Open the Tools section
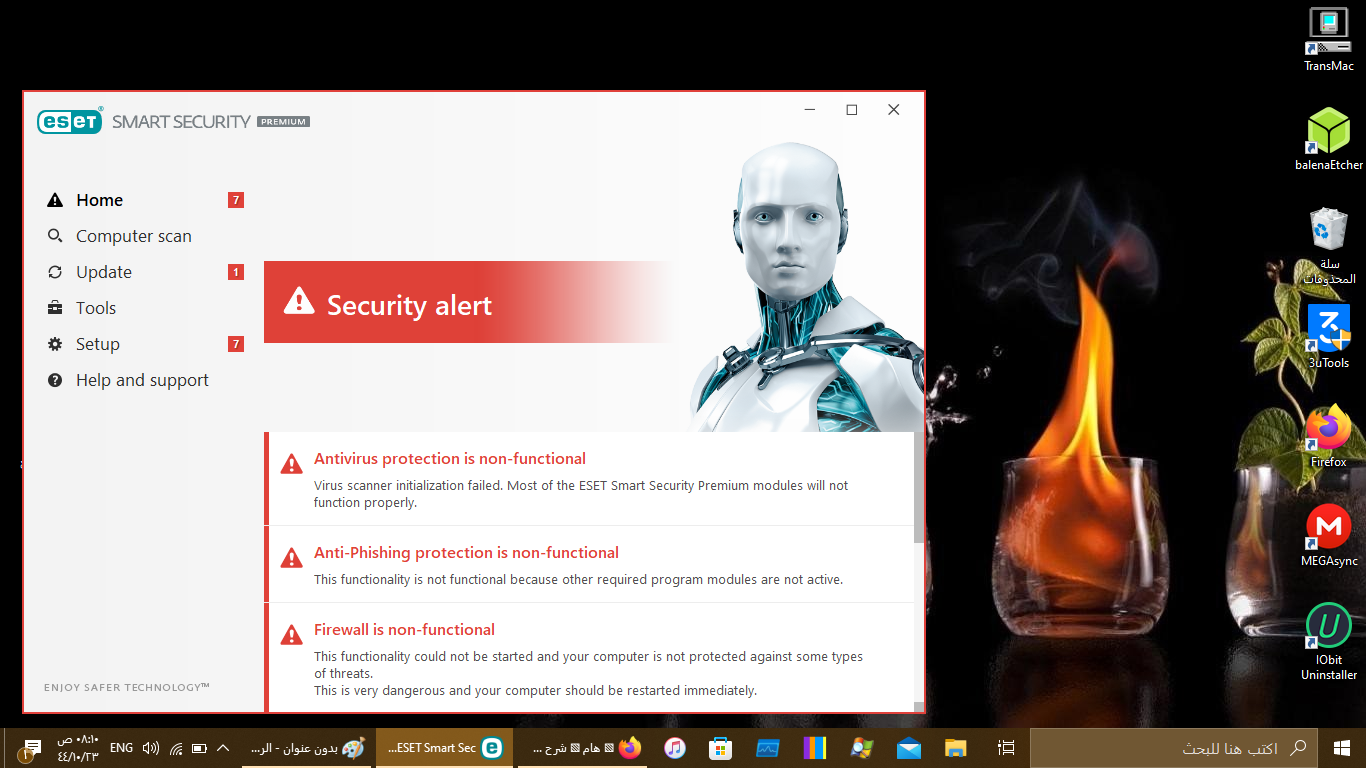Screen dimensions: 1366x768 tap(95, 308)
